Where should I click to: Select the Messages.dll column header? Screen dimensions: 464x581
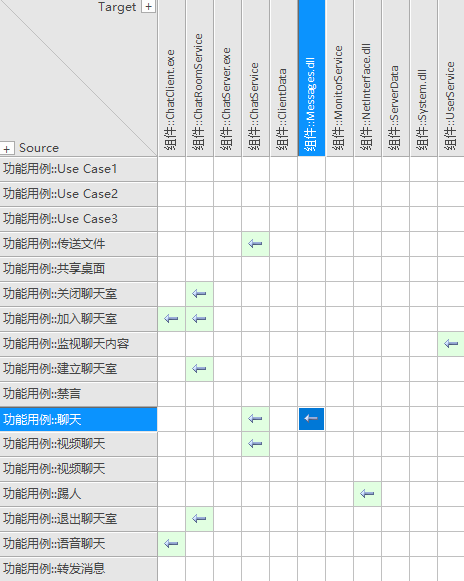[311, 78]
